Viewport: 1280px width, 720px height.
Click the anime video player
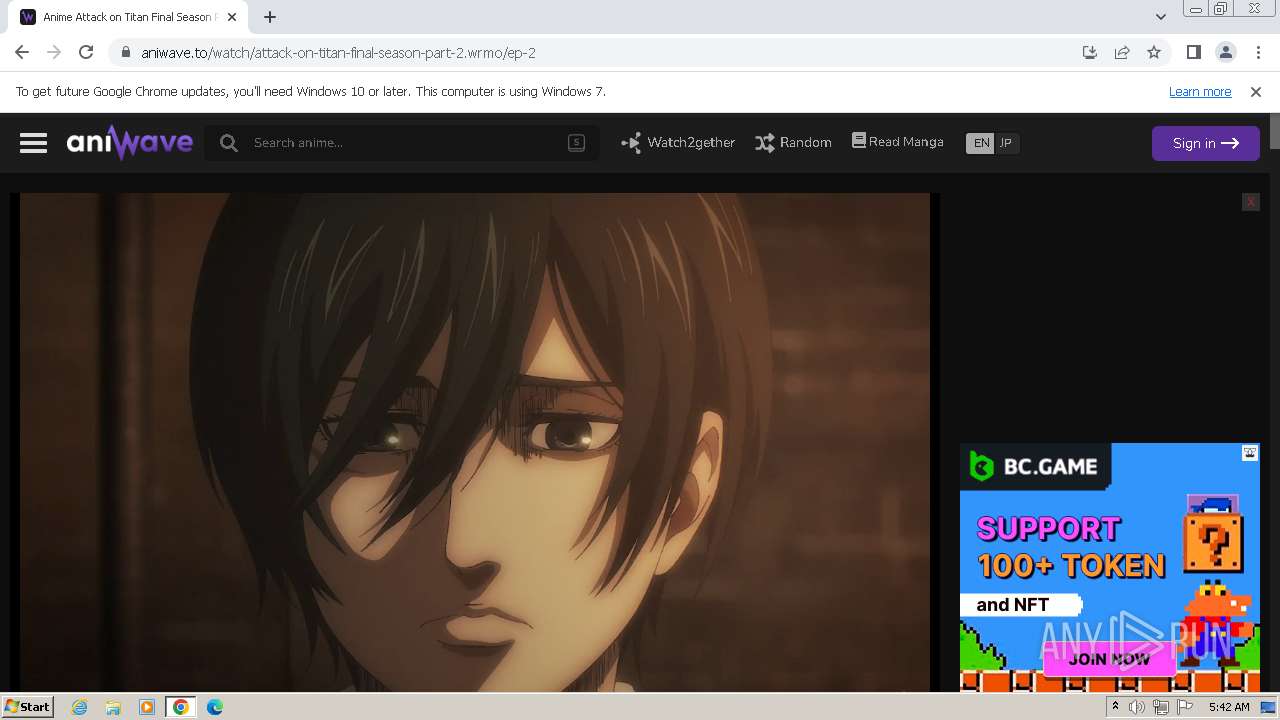click(475, 442)
